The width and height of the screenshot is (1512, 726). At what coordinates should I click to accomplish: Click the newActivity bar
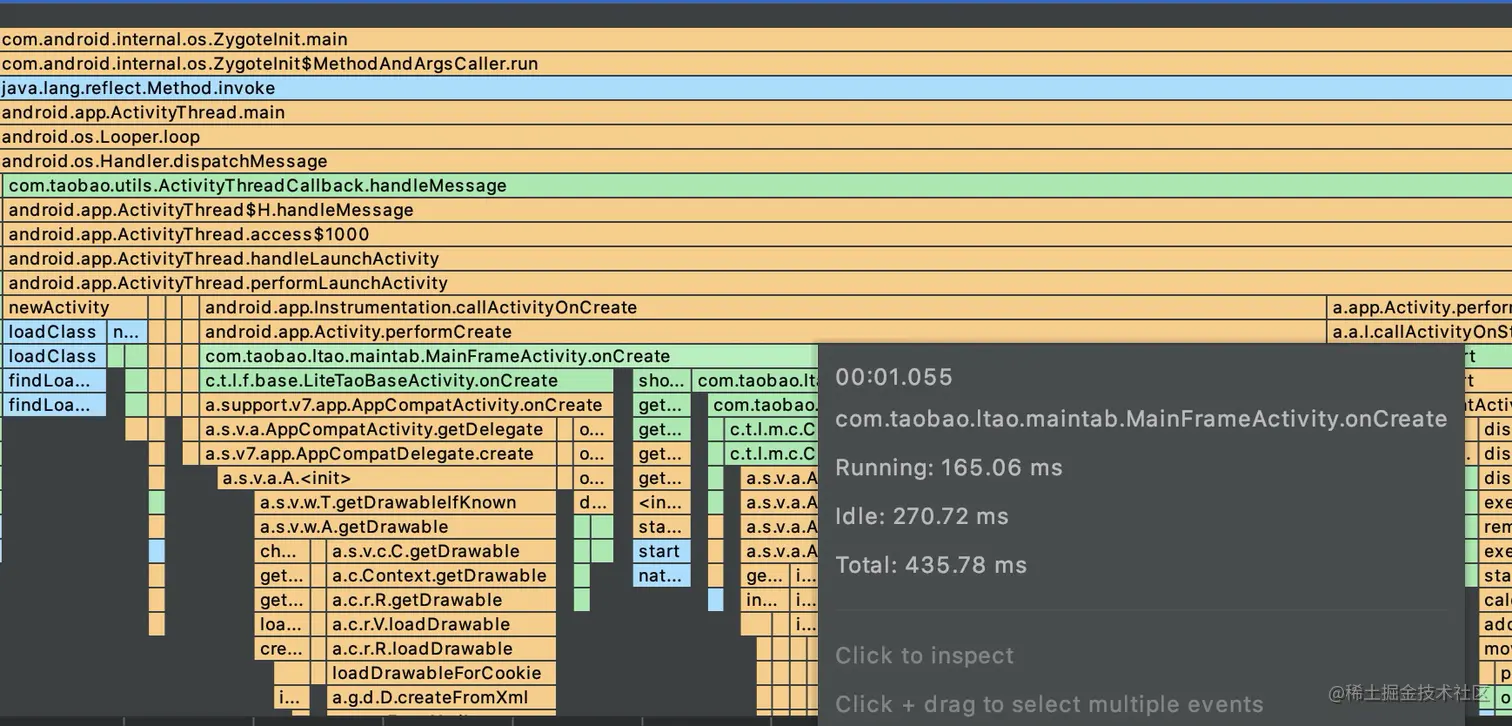pos(76,307)
